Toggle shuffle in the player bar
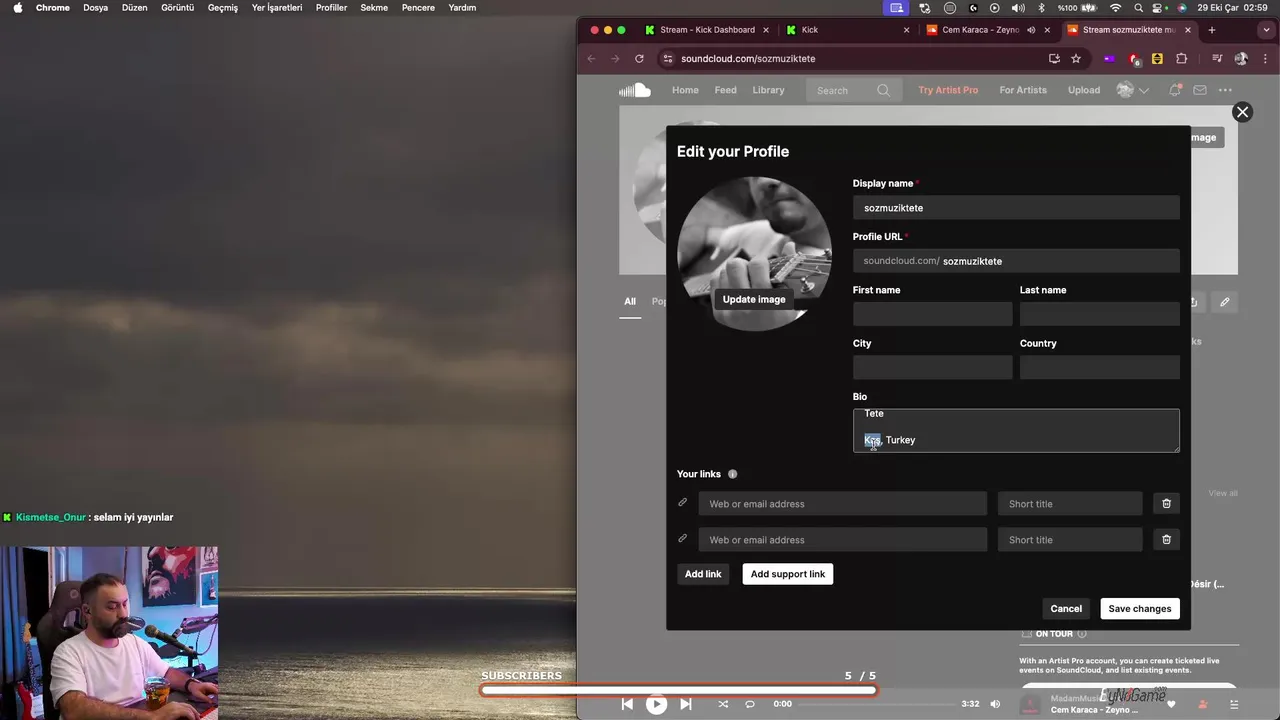This screenshot has height=720, width=1280. [x=723, y=704]
